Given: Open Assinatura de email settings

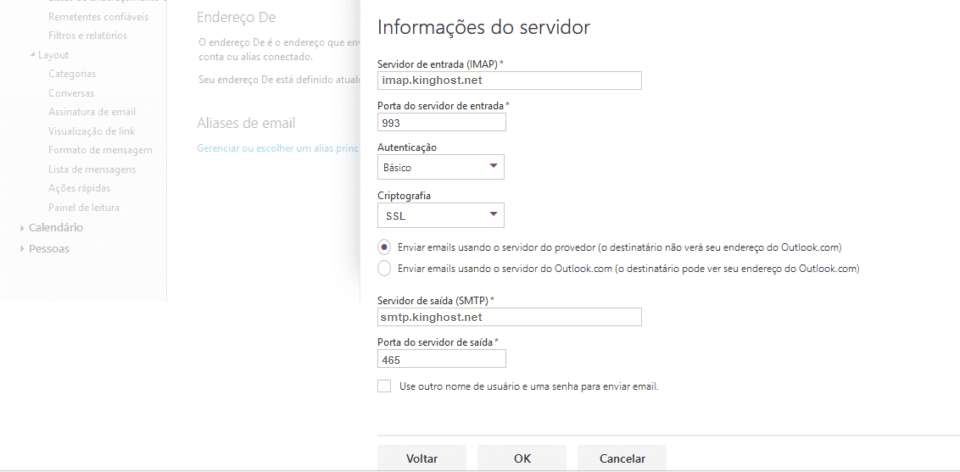Looking at the screenshot, I should tap(92, 111).
